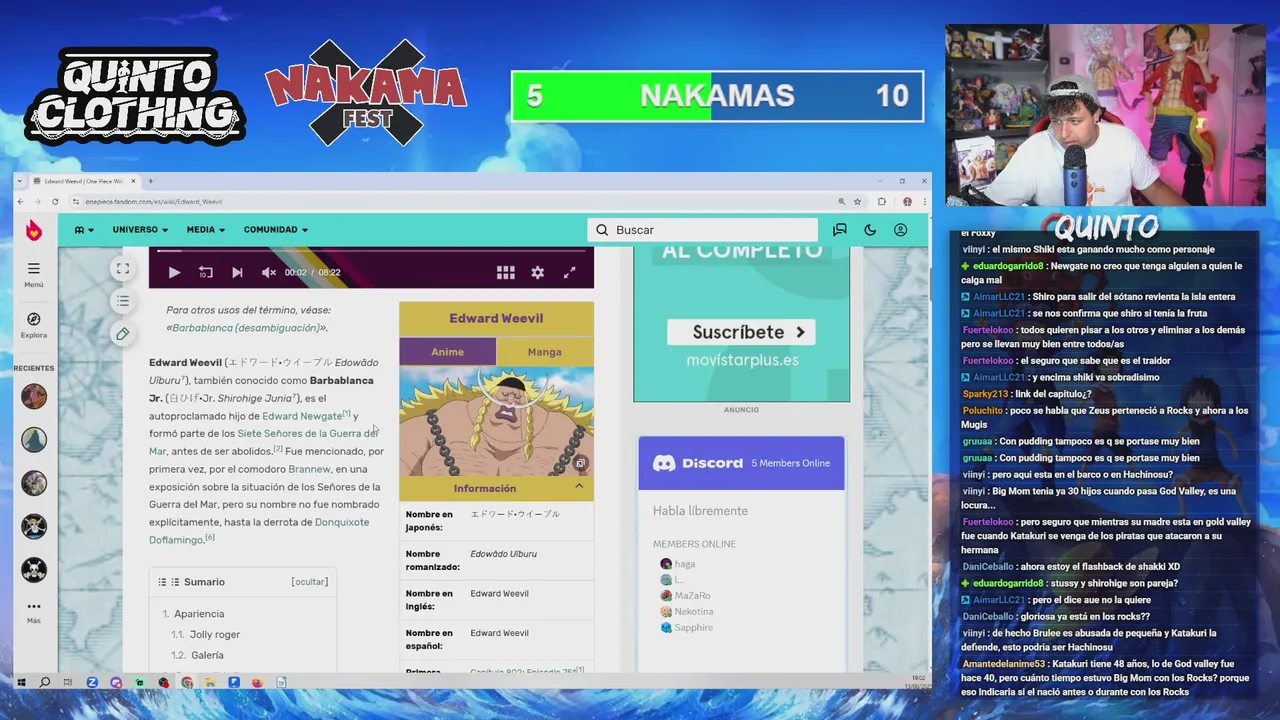Screen dimensions: 1280x720
Task: Rewind the video ten seconds
Action: coord(205,272)
